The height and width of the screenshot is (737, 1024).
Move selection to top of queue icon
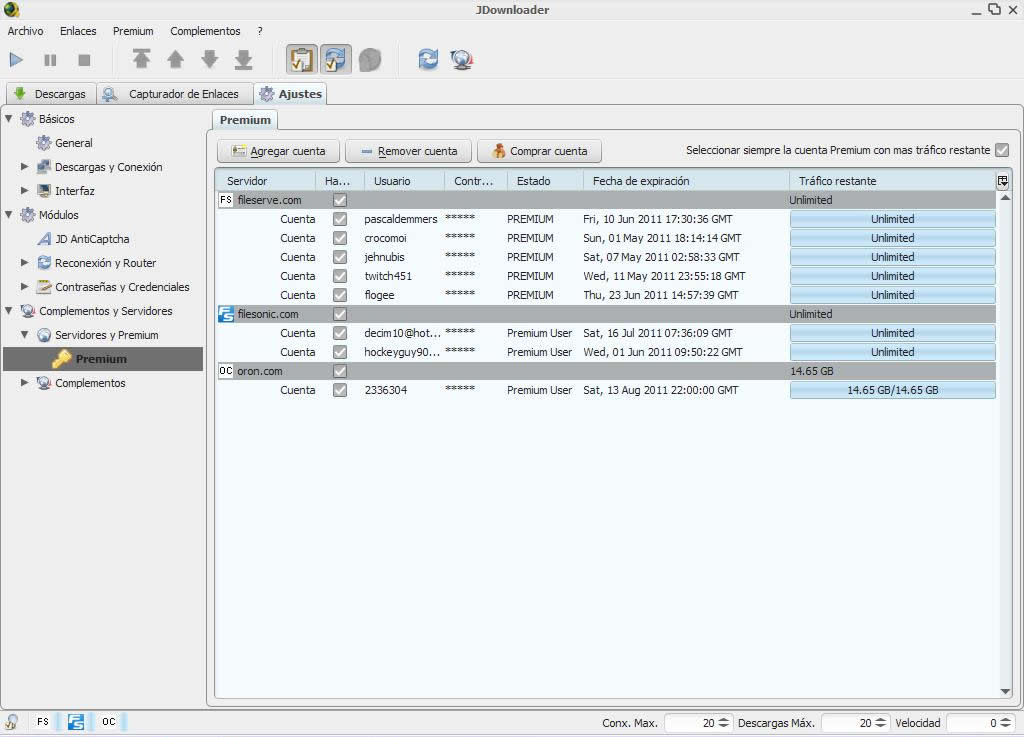pos(141,59)
